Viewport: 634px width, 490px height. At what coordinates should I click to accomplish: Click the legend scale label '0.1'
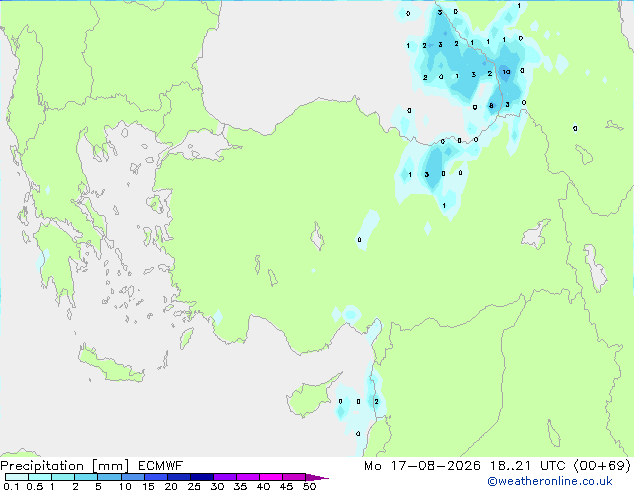tap(11, 486)
